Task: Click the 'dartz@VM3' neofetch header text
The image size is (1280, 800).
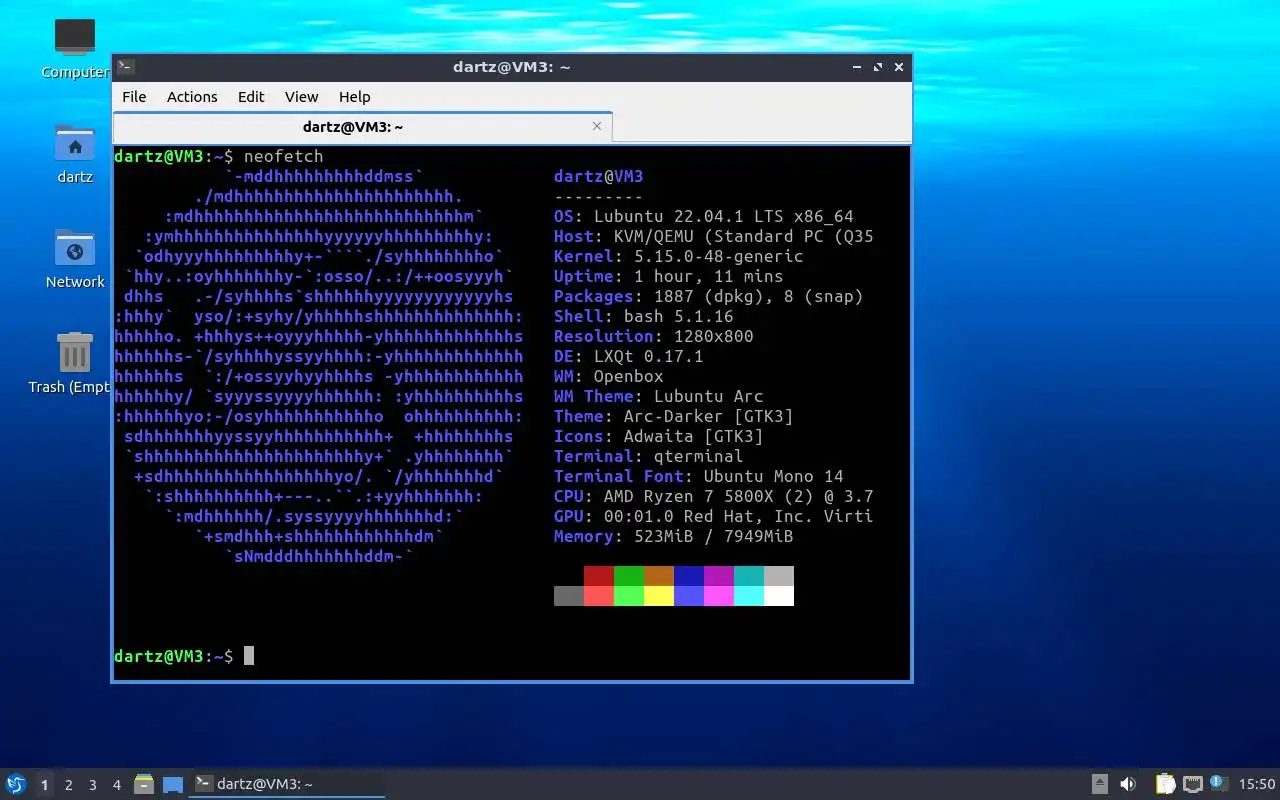Action: [x=599, y=176]
